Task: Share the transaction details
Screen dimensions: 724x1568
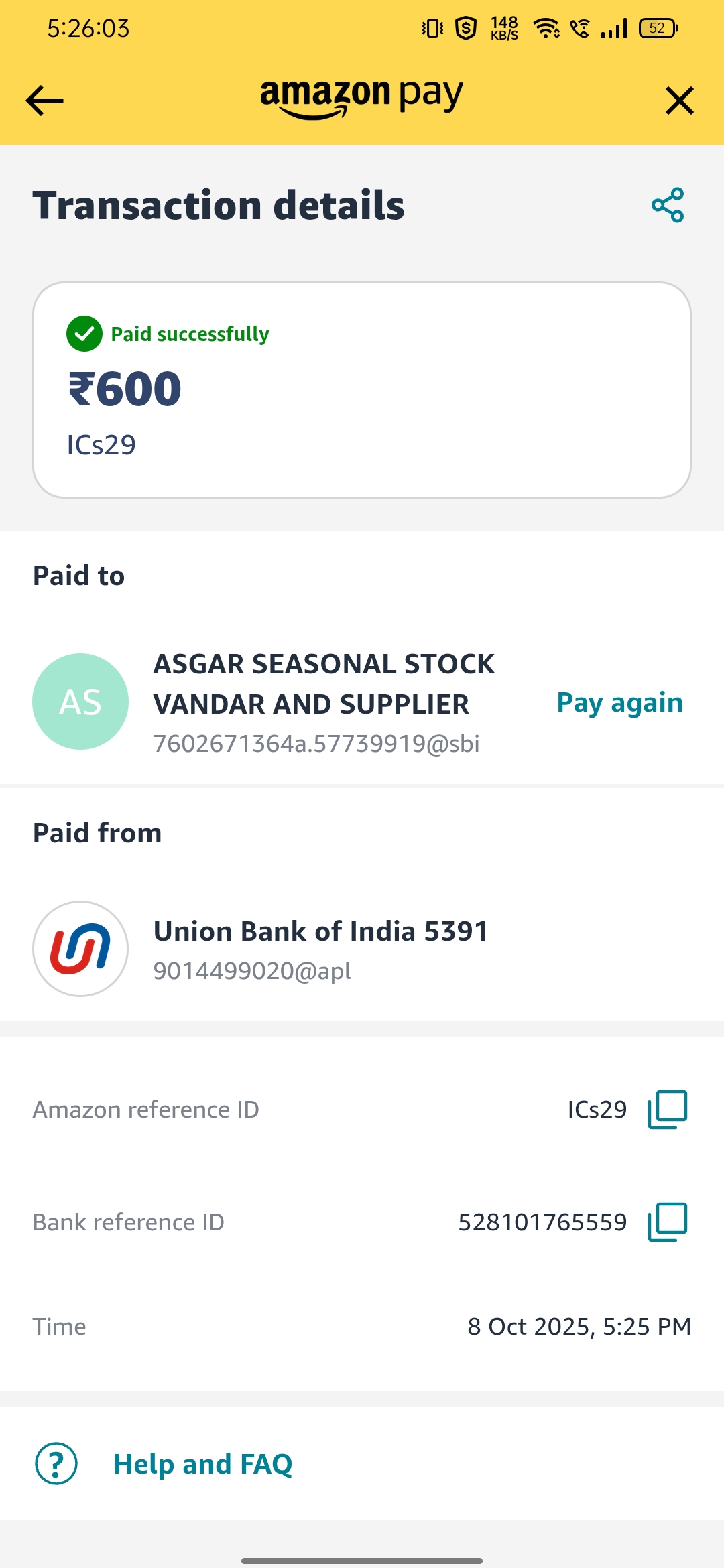Action: [668, 205]
